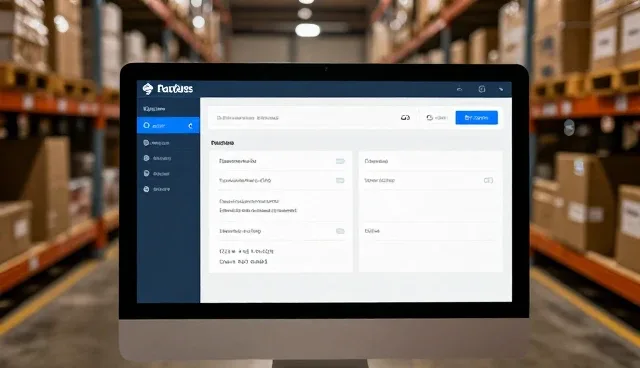Click the third sidebar item's icon
Screen dimensions: 640x368
(146, 158)
